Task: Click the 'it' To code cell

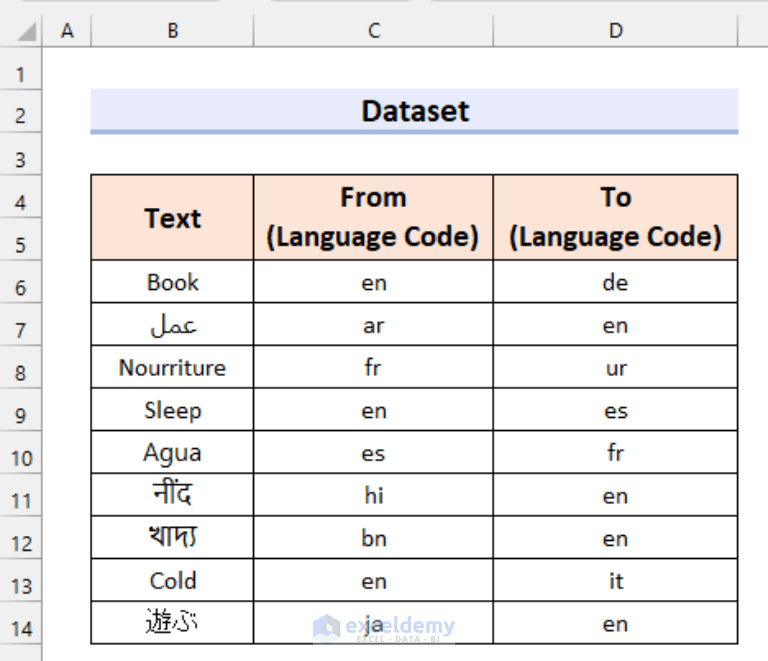Action: [x=615, y=580]
